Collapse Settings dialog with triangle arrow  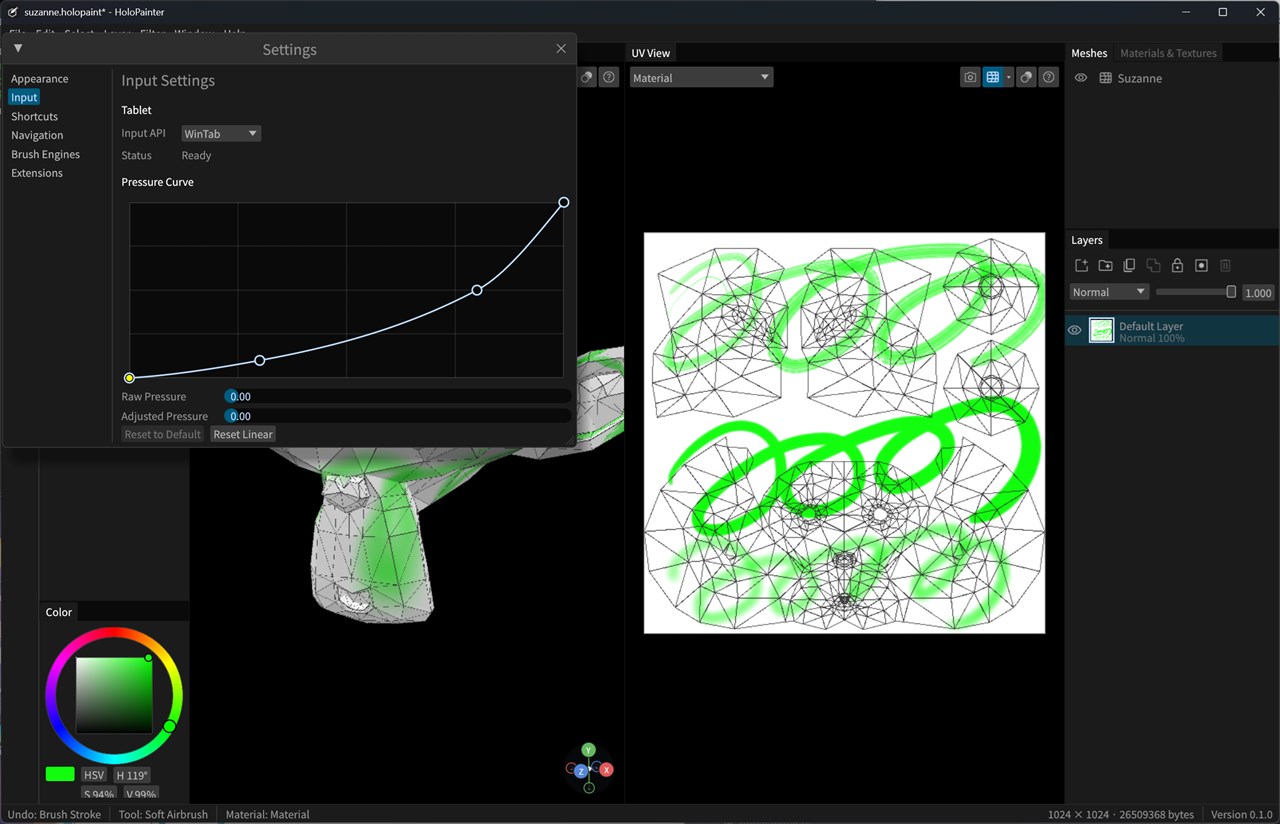[18, 48]
